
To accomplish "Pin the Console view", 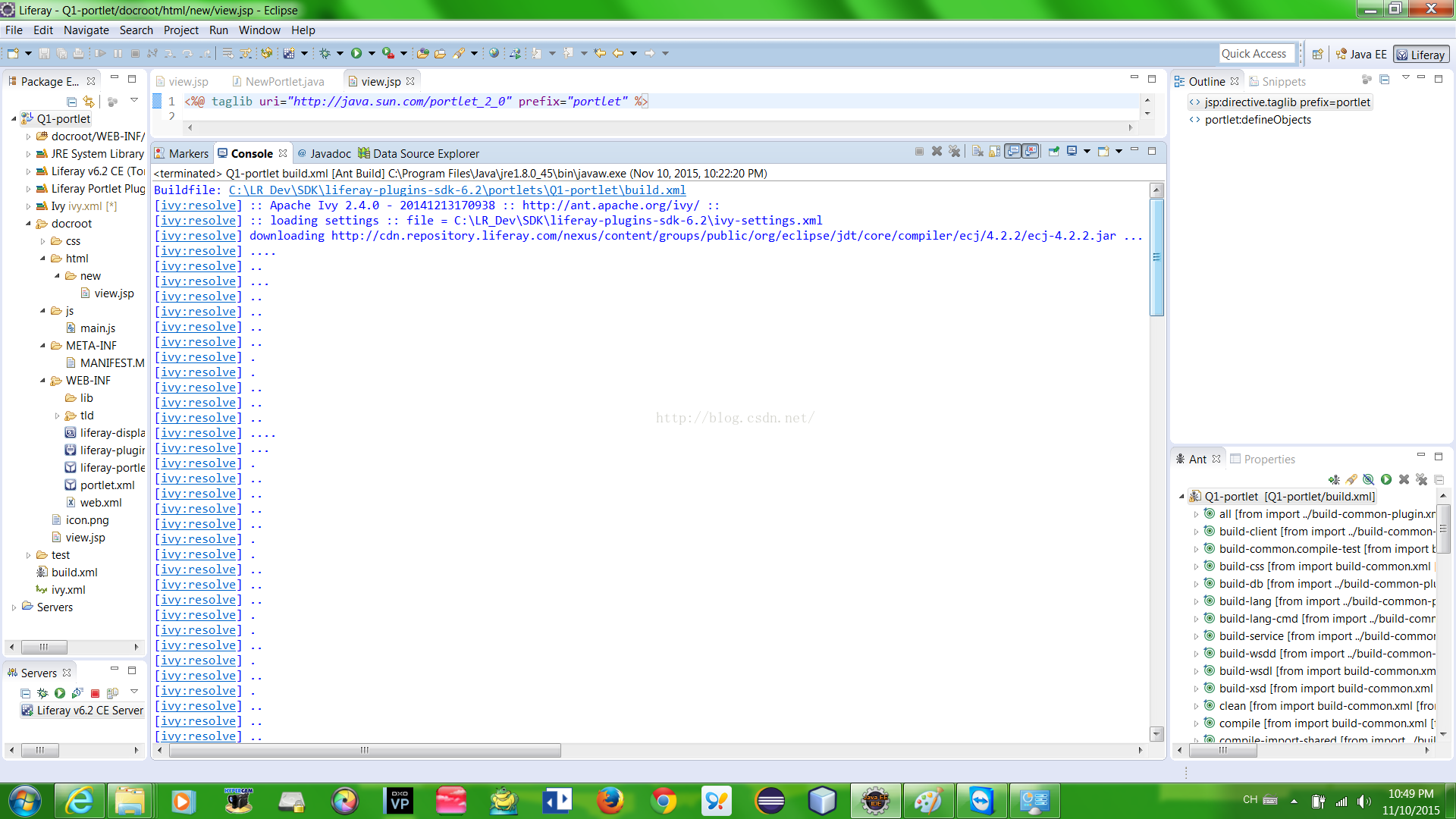I will 1054,152.
